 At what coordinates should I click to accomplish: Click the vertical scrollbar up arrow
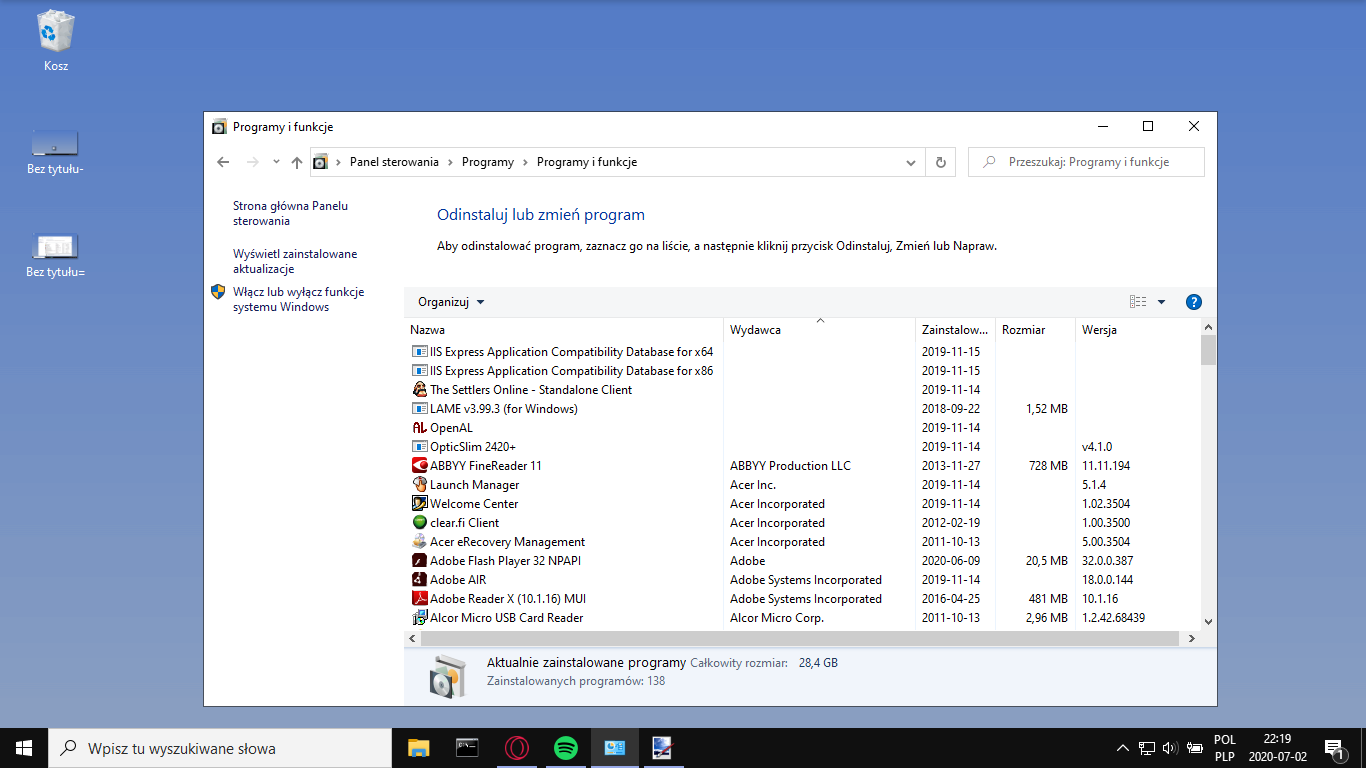click(1208, 327)
